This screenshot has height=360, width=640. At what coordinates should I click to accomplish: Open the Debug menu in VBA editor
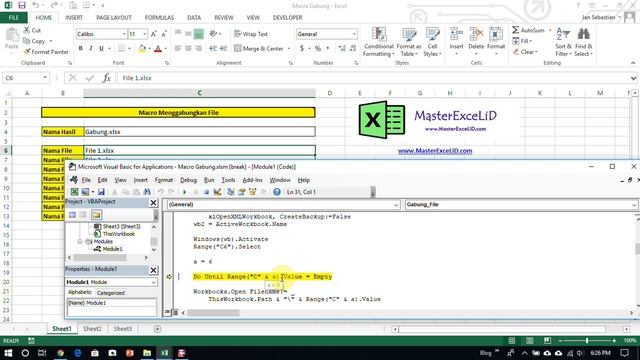(188, 180)
